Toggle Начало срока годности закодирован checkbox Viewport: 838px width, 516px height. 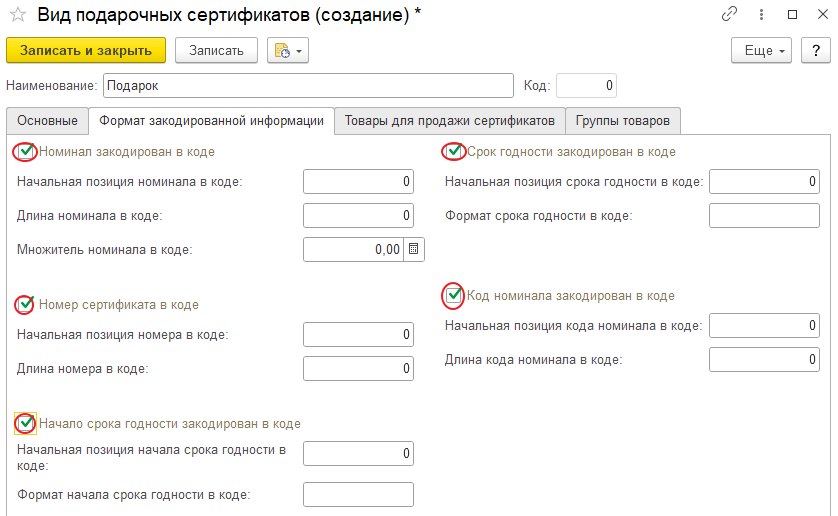25,423
